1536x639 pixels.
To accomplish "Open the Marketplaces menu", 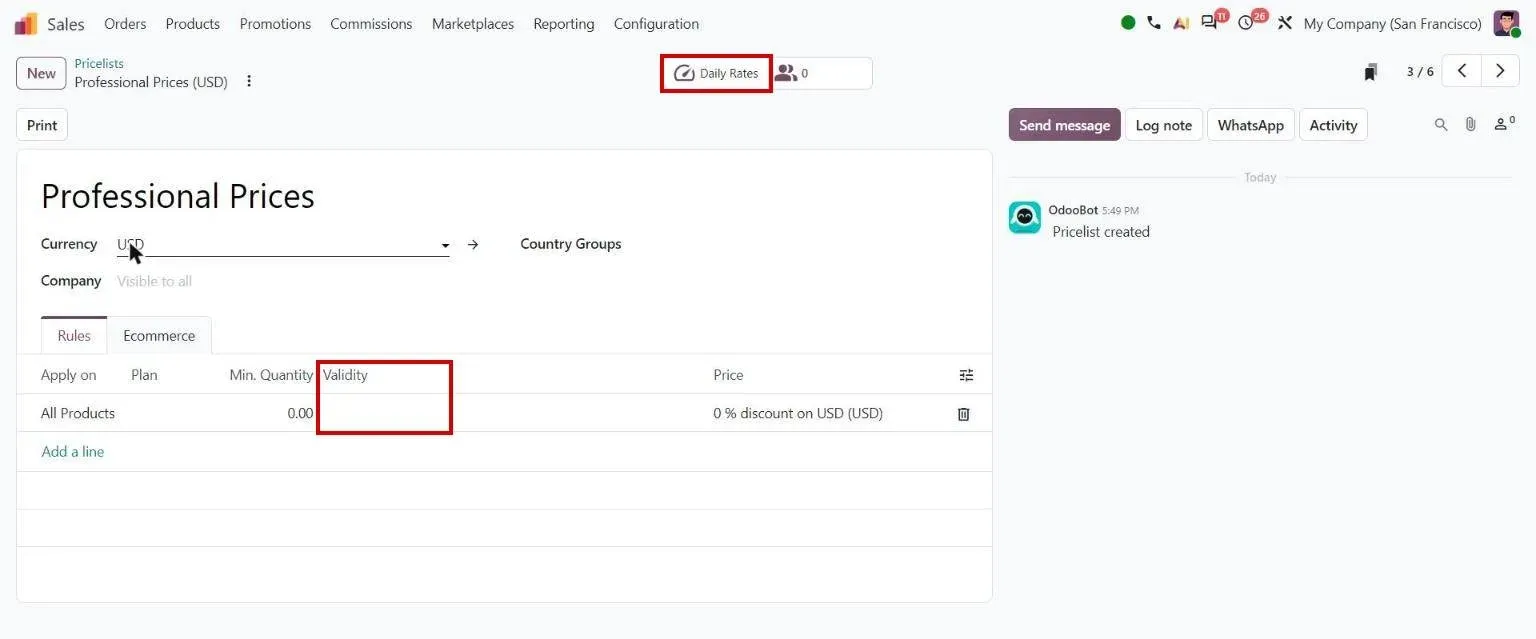I will (x=473, y=23).
